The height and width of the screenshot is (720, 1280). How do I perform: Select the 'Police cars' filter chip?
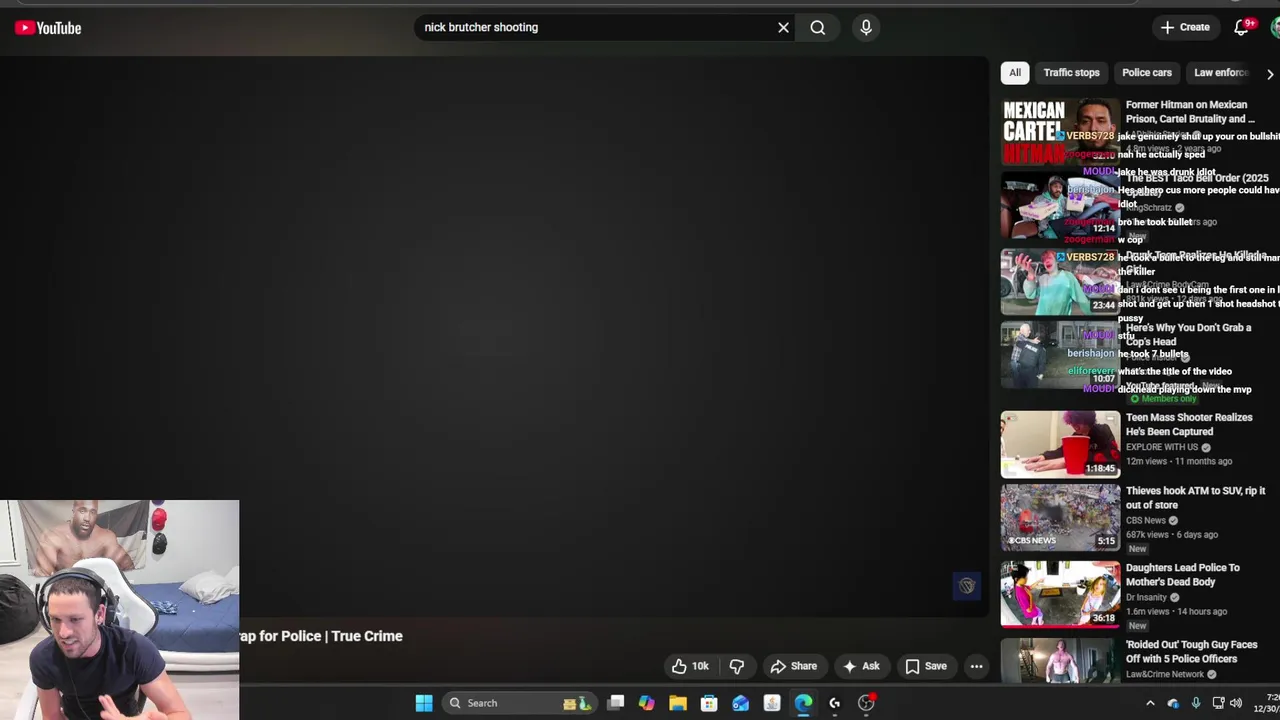click(1147, 73)
